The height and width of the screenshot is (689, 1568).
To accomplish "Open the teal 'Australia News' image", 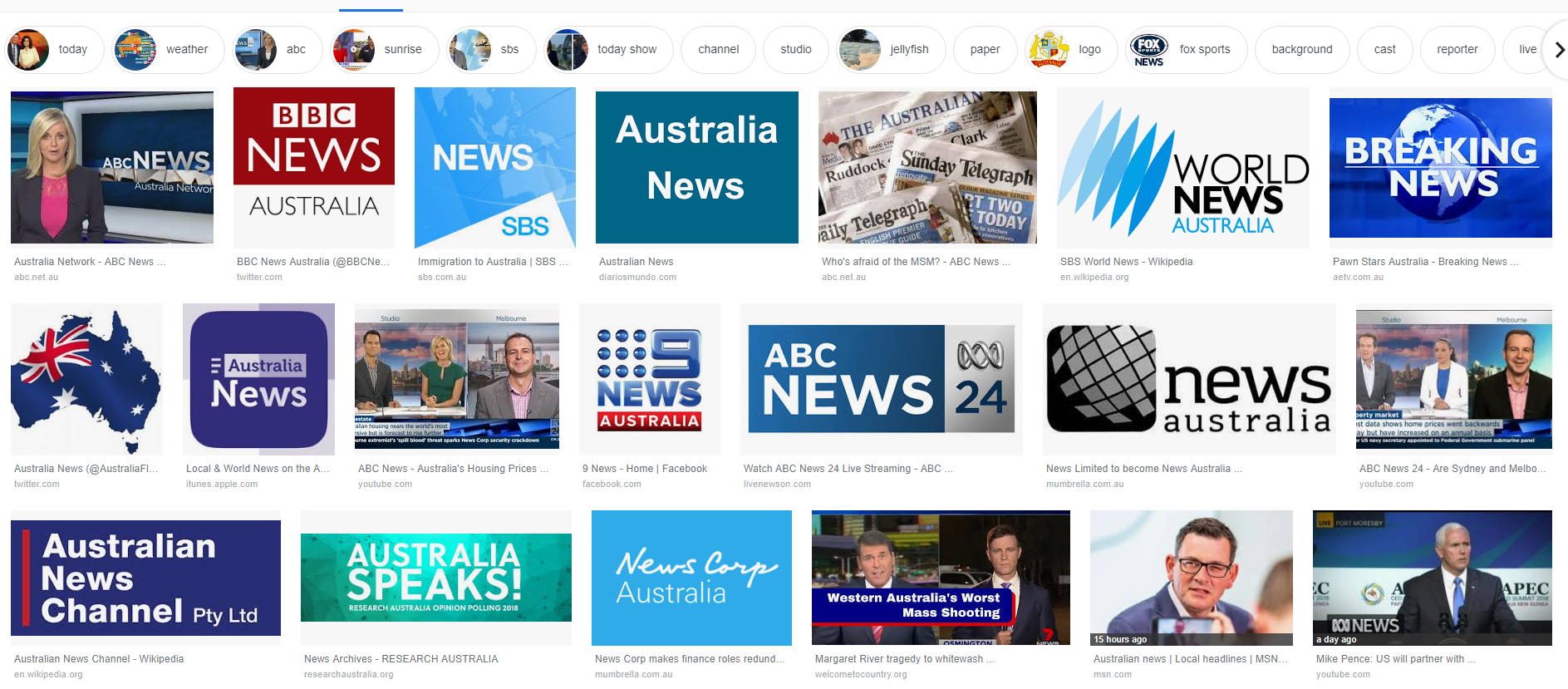I will (x=697, y=168).
